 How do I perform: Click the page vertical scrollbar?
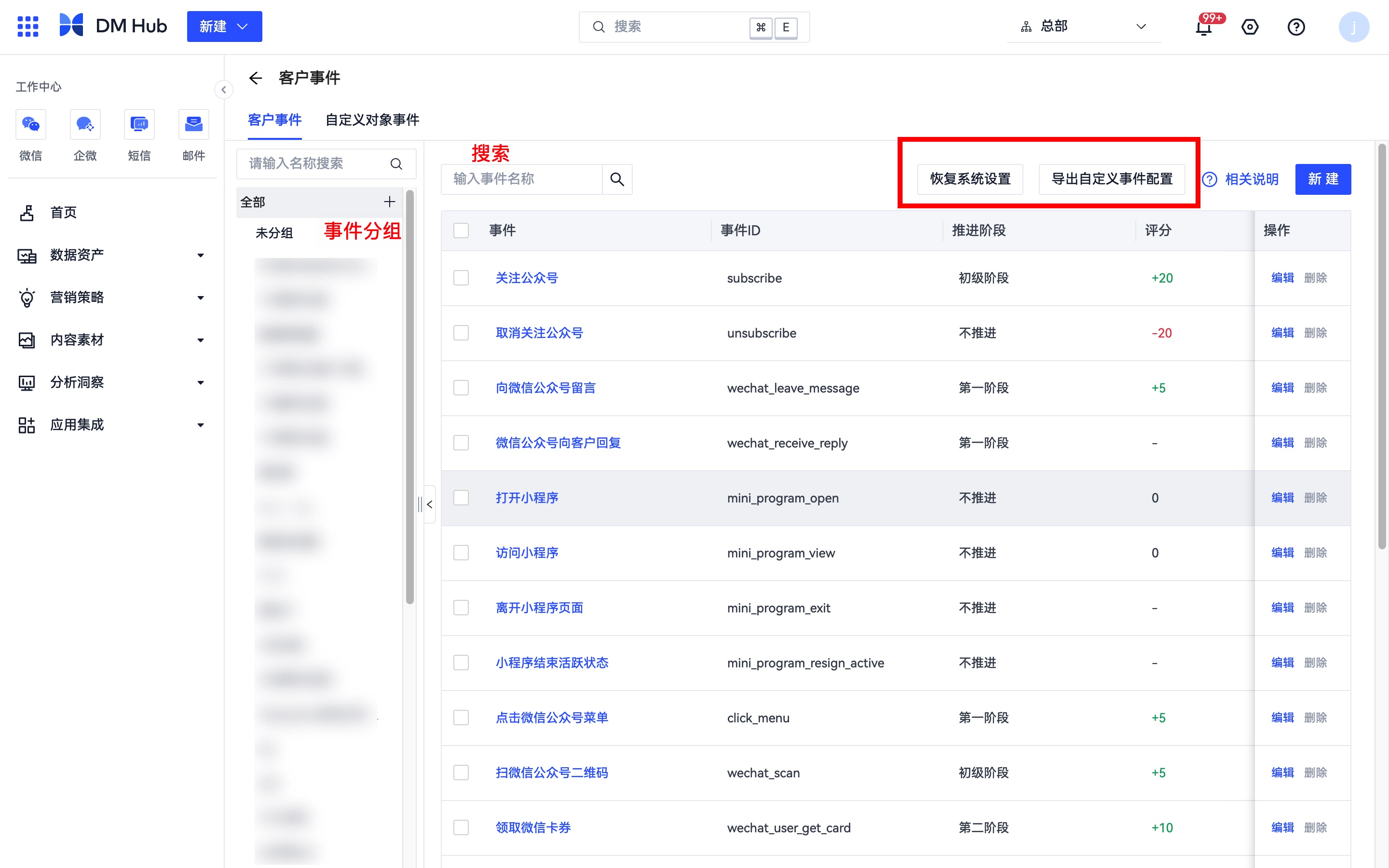[1382, 347]
